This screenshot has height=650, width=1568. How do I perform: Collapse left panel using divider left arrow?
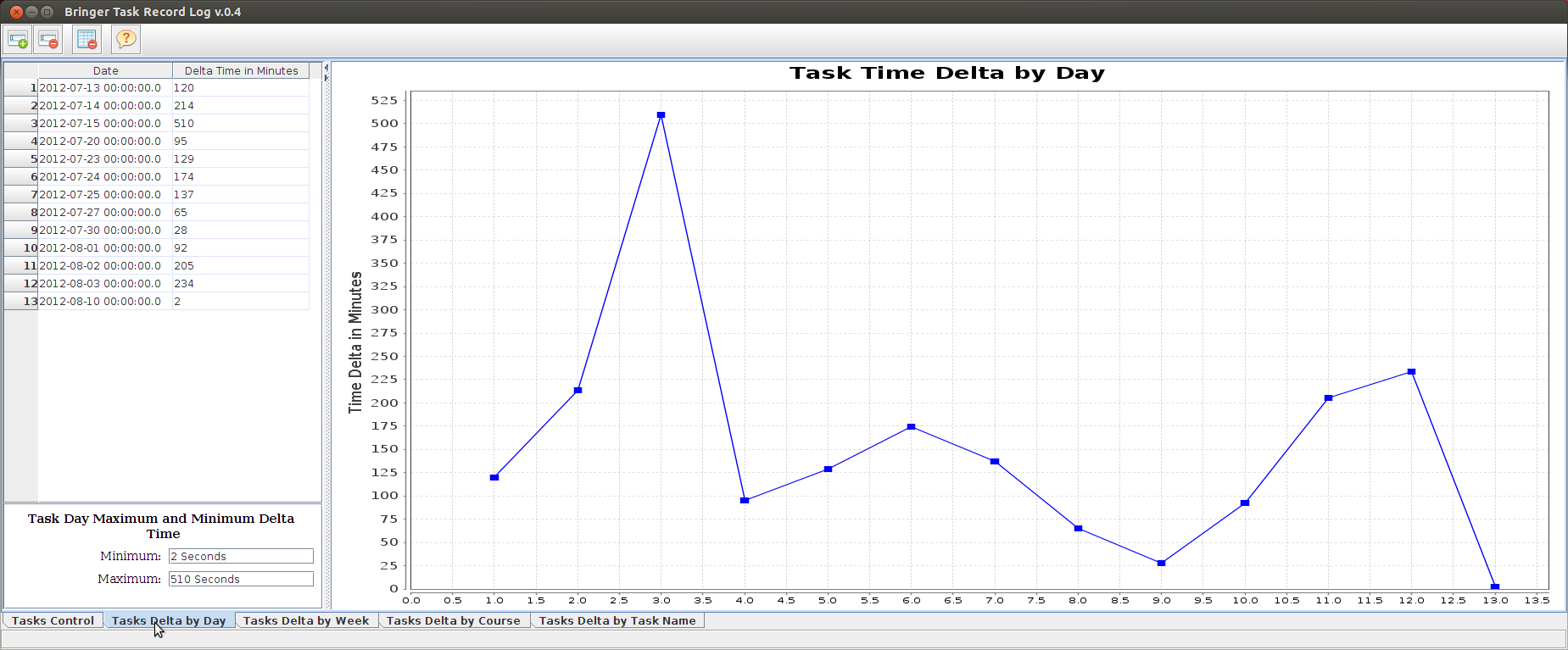[326, 68]
